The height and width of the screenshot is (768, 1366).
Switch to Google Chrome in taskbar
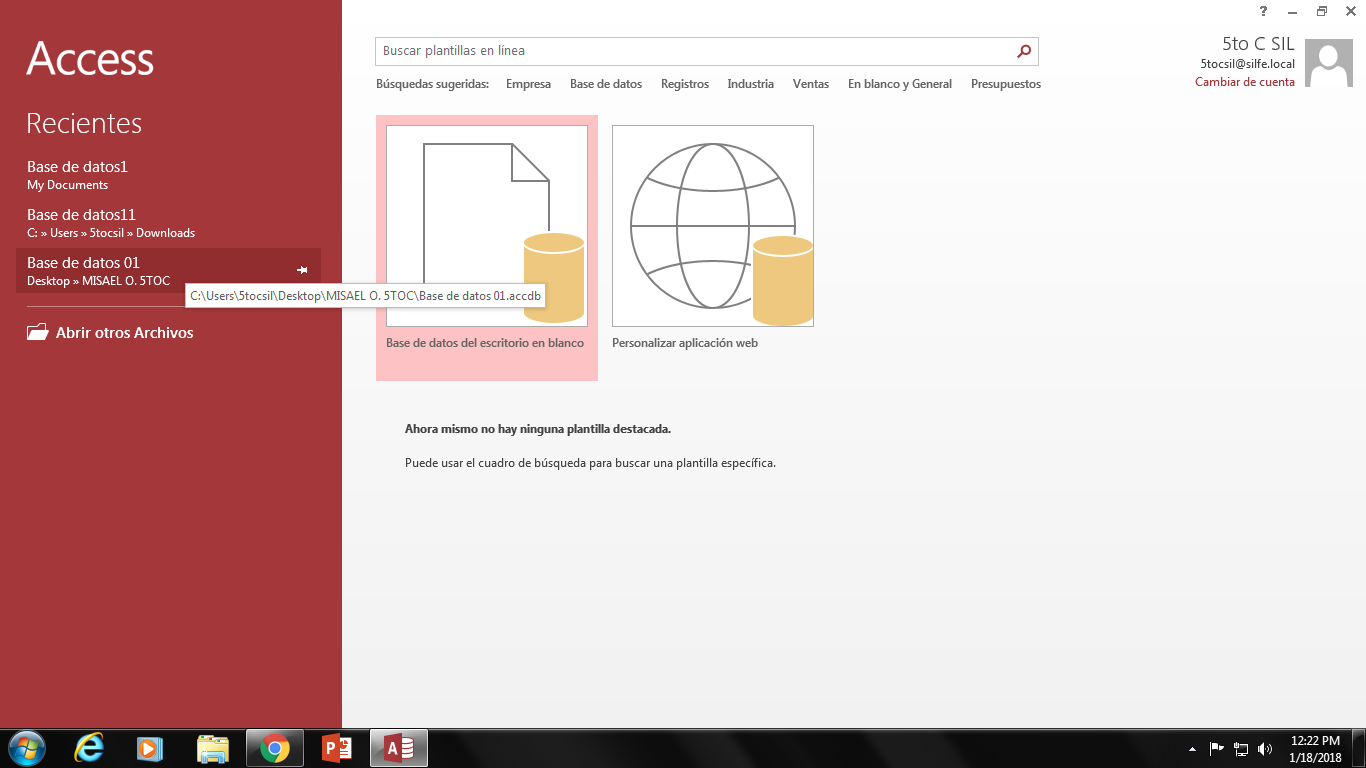click(275, 748)
